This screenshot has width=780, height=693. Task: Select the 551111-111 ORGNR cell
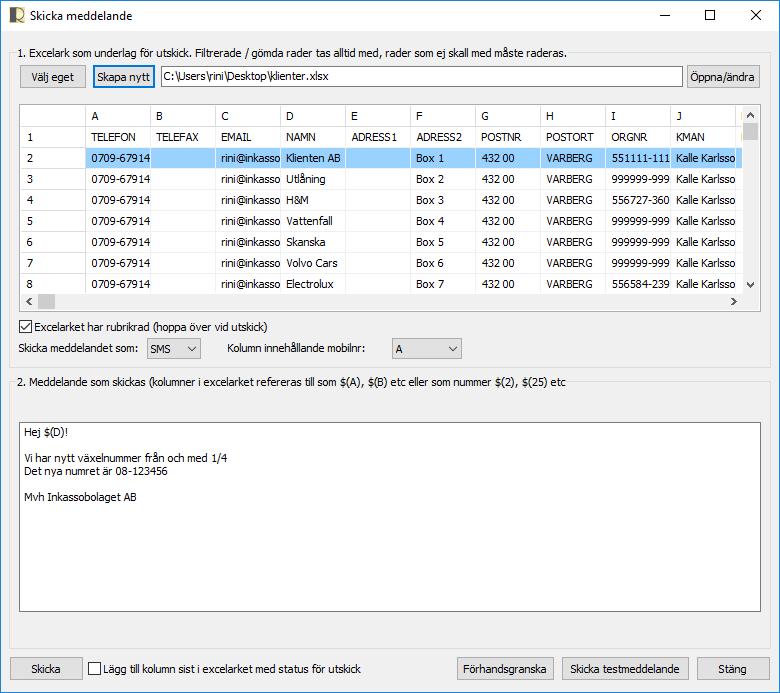tap(638, 158)
